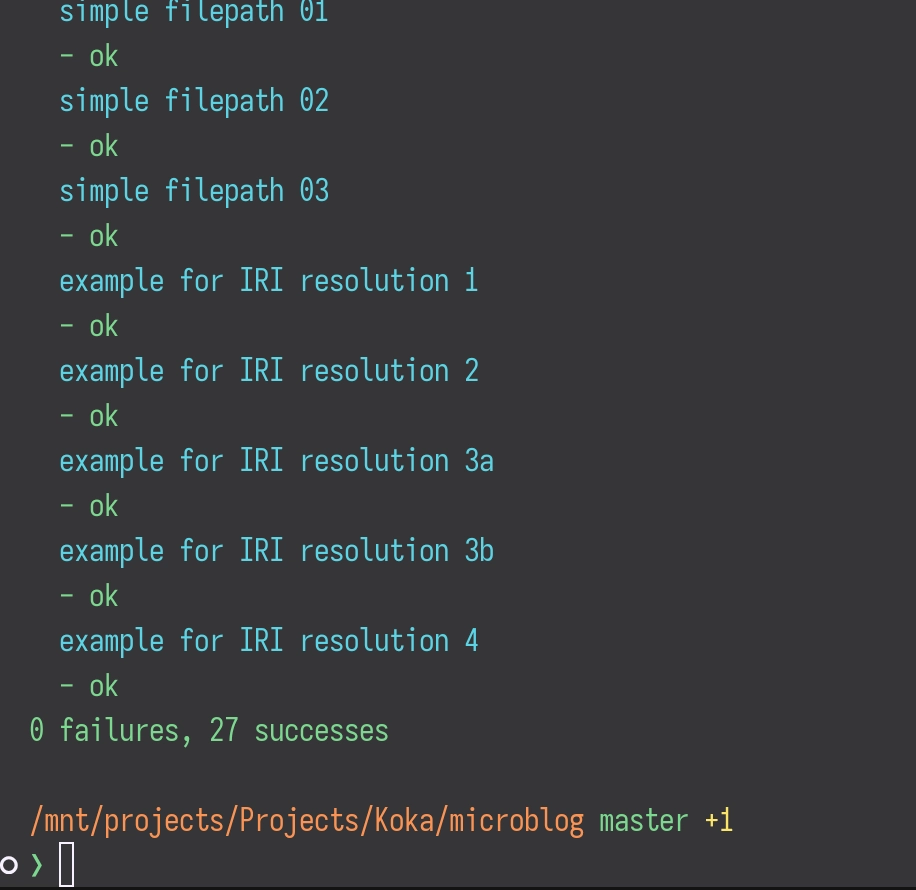This screenshot has height=890, width=916.
Task: Click "example for IRI resolution 4" test name
Action: point(269,641)
